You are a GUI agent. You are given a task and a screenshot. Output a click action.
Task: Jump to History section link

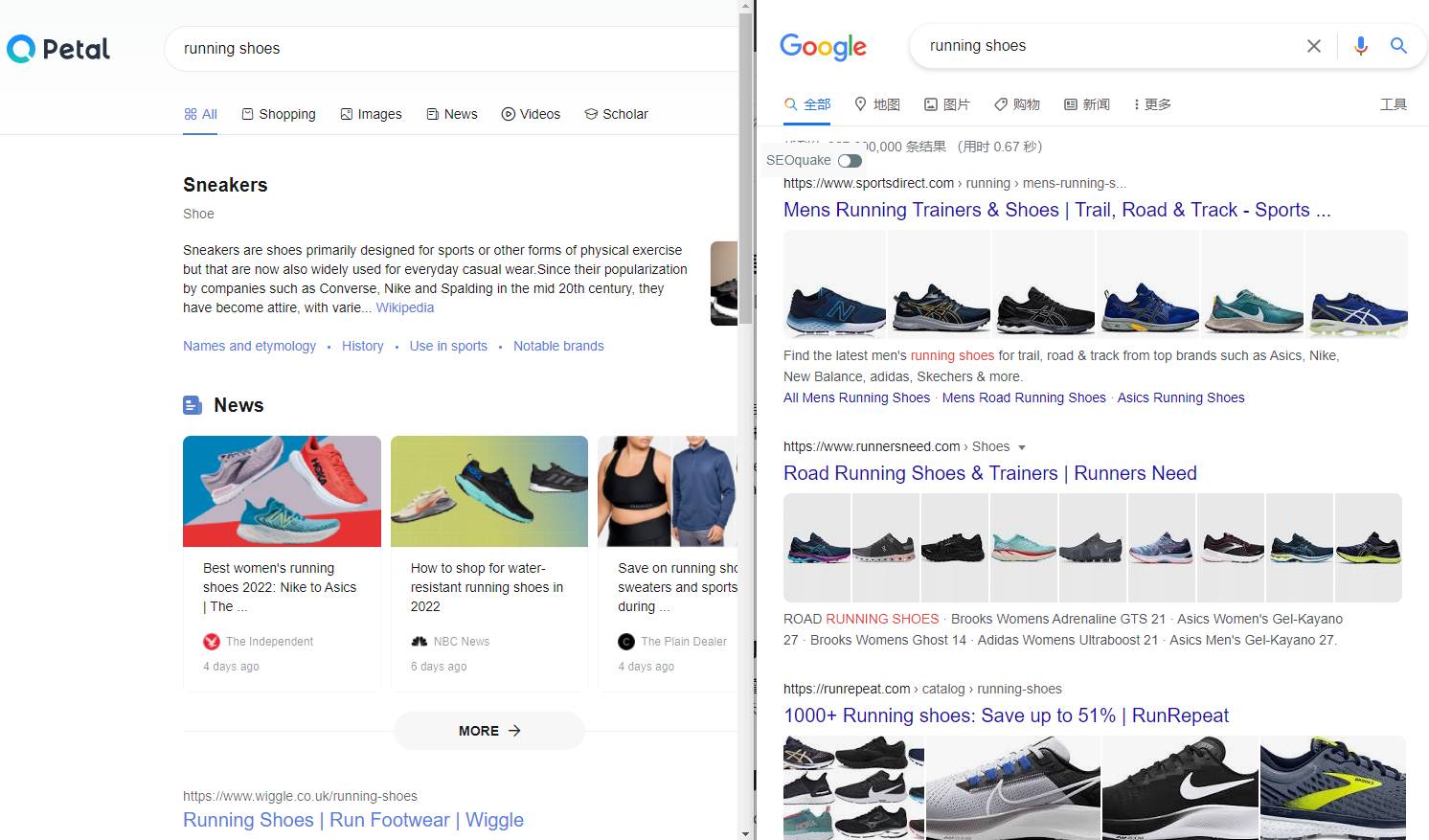[363, 346]
